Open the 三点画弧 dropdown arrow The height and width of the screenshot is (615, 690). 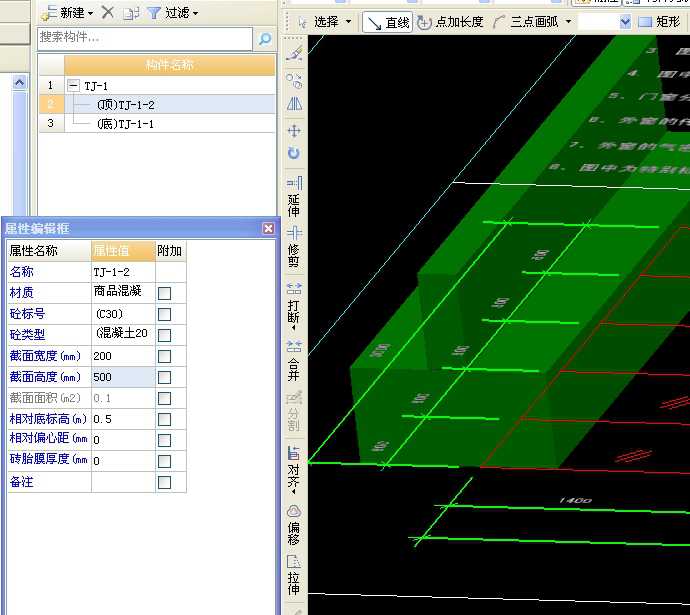568,22
